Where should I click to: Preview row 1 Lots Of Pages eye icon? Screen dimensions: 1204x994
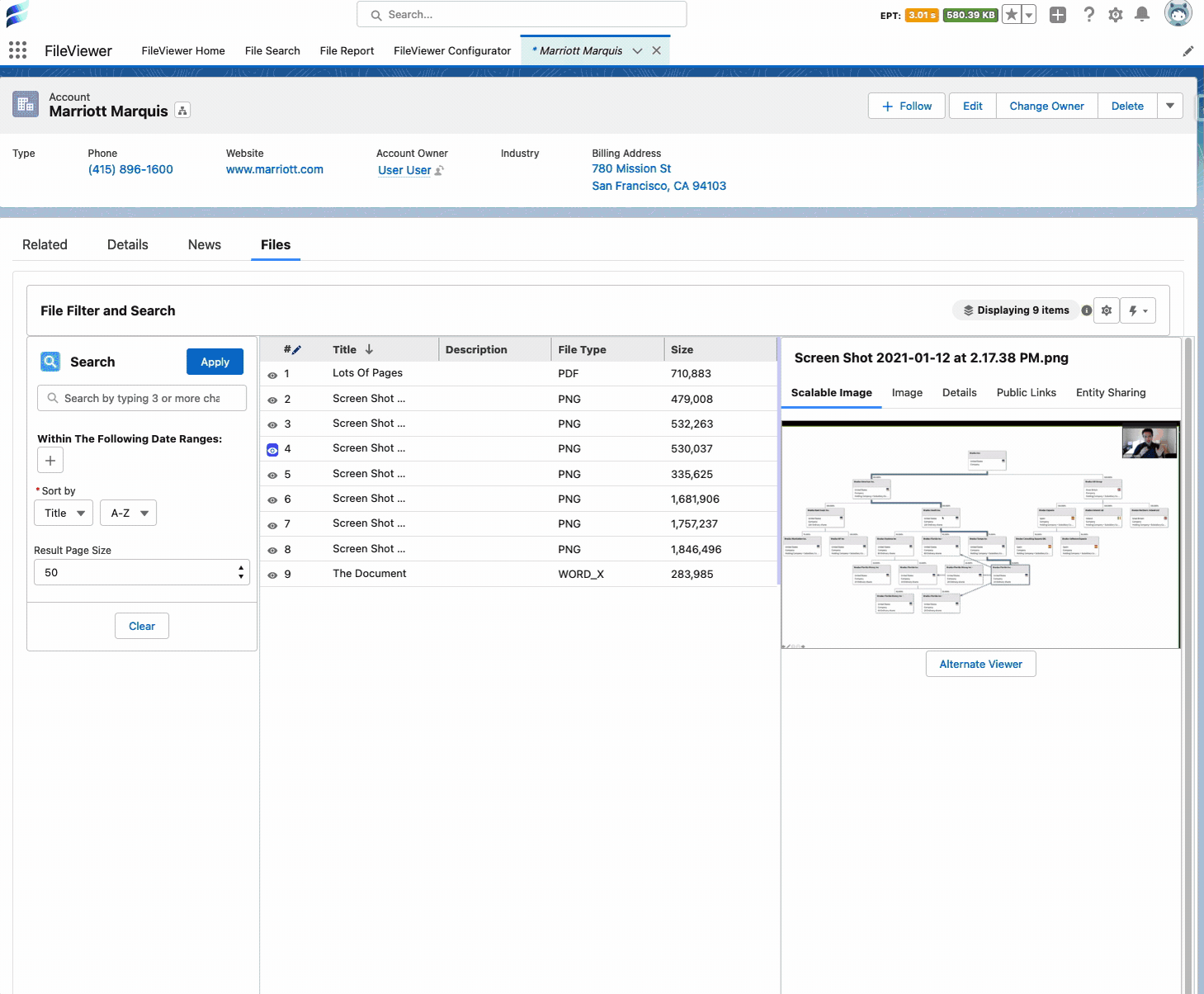click(x=272, y=375)
